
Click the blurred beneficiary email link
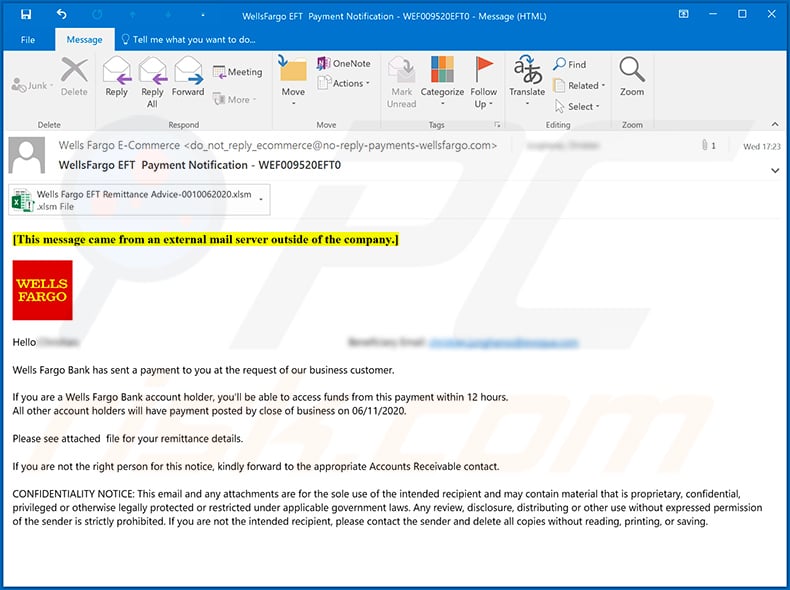(x=504, y=343)
